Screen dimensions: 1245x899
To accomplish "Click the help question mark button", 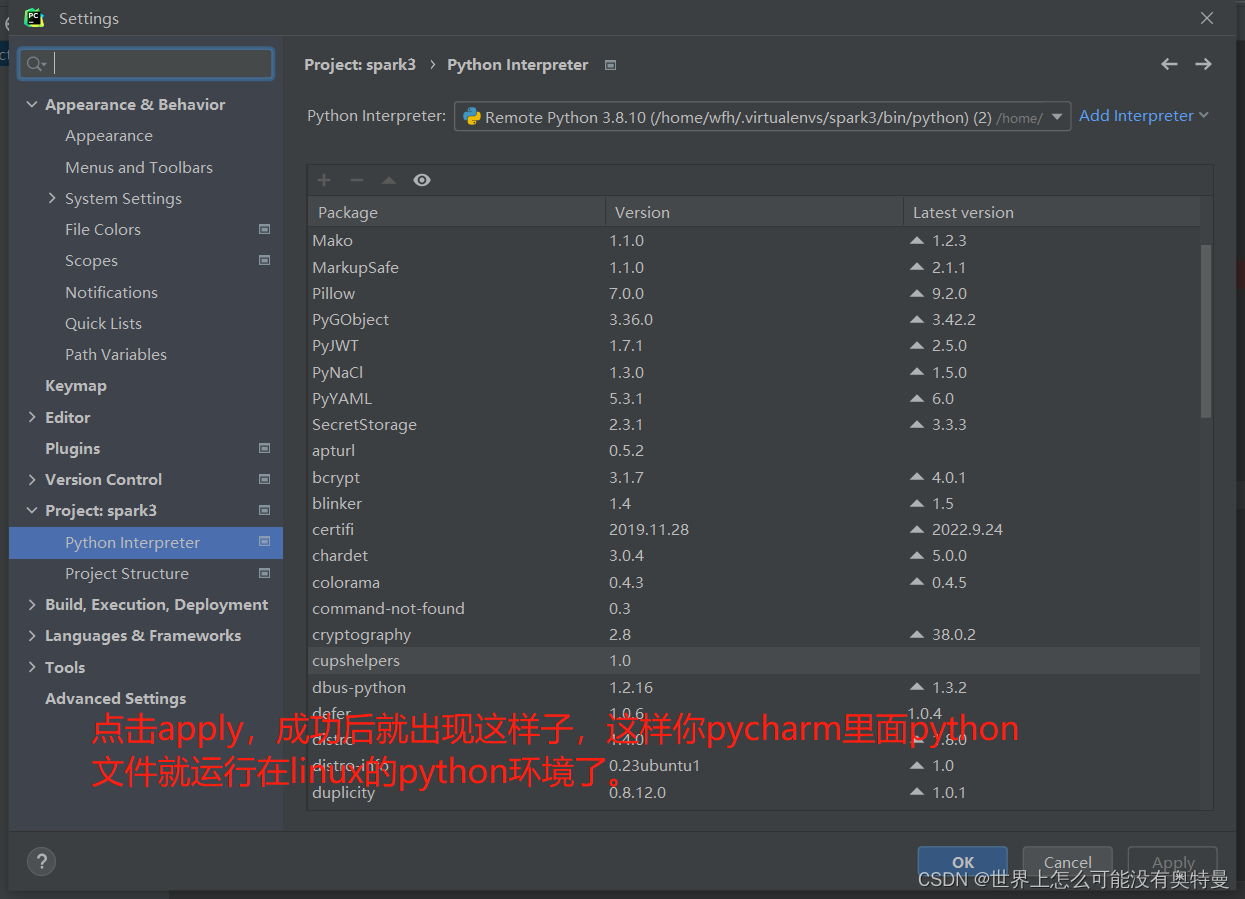I will 41,861.
